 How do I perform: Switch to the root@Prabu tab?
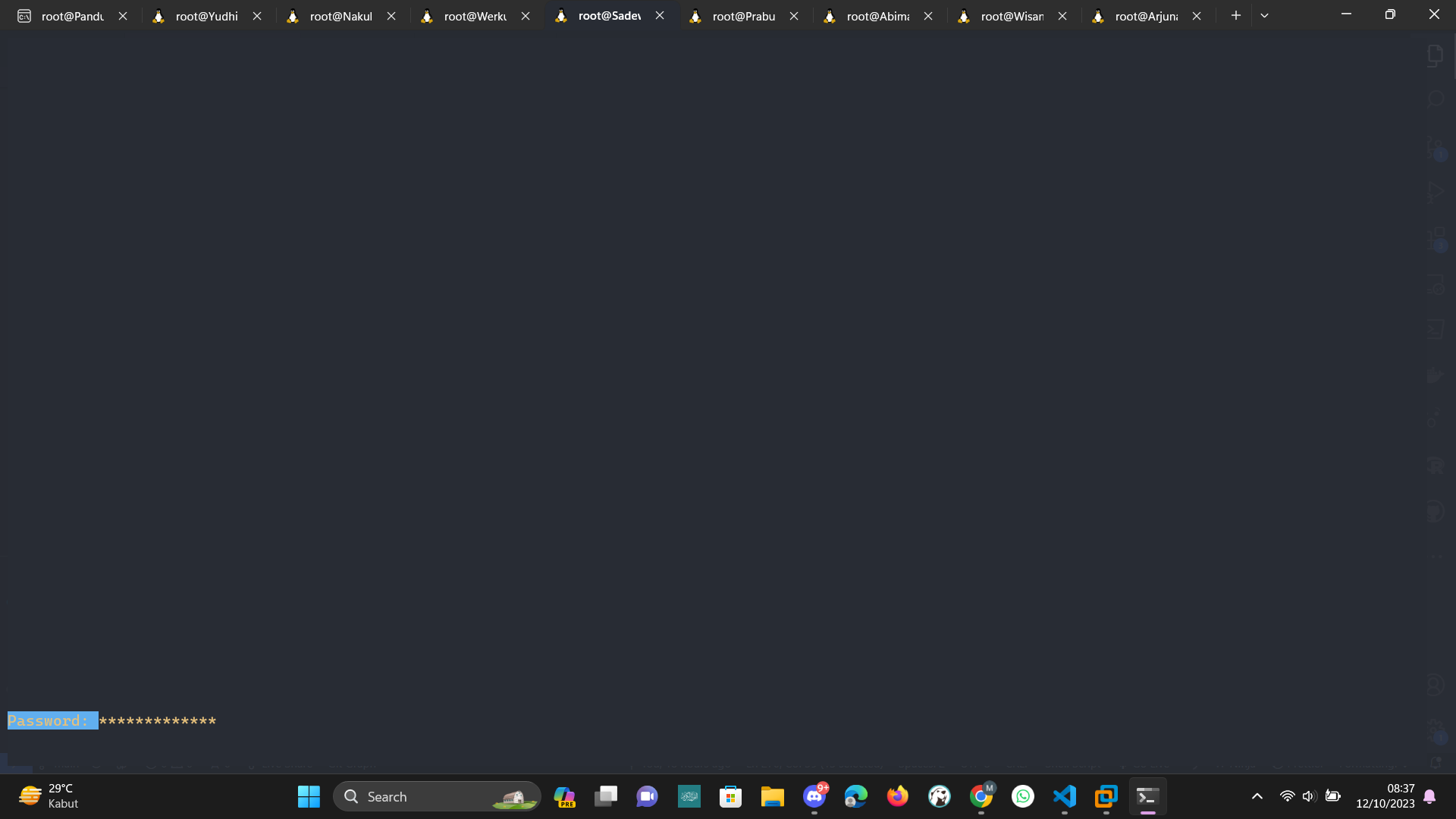click(x=743, y=16)
